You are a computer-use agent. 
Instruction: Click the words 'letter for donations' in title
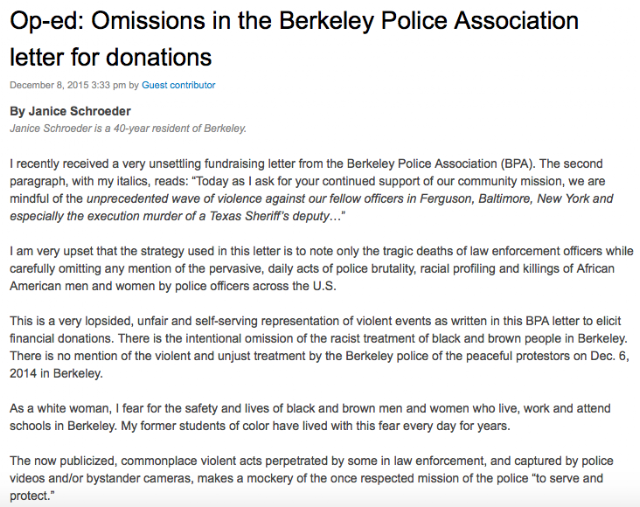click(111, 57)
